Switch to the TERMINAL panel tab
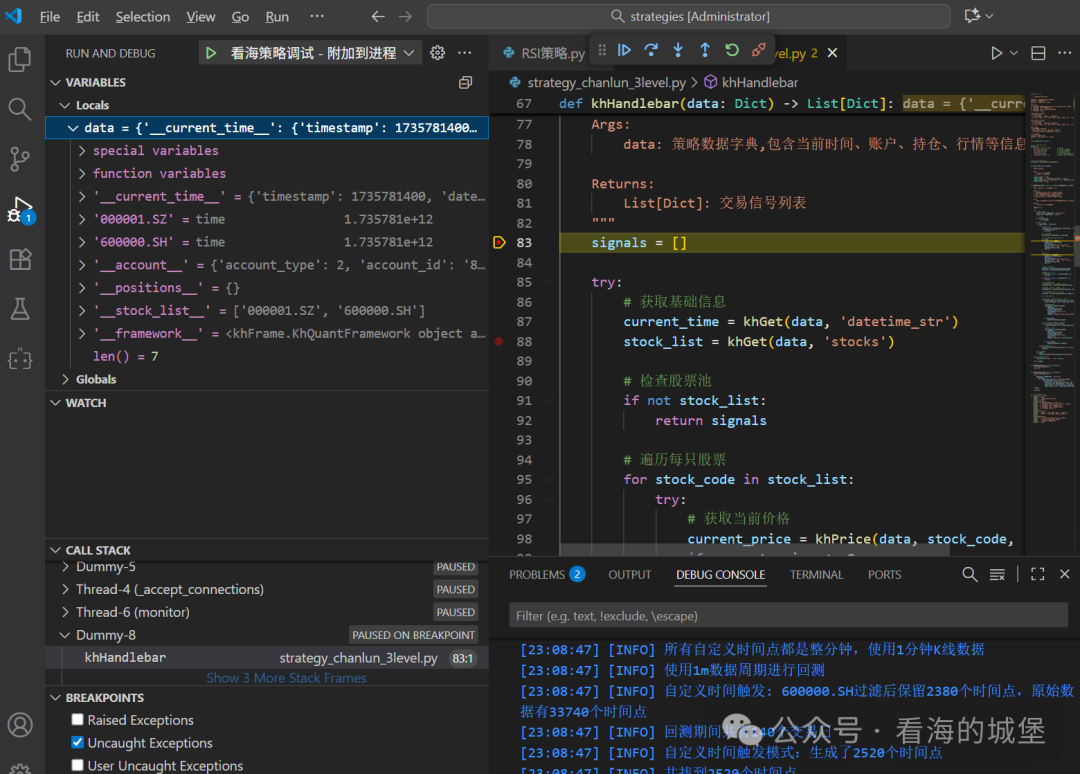Screen dimensions: 1080x774 tap(816, 575)
